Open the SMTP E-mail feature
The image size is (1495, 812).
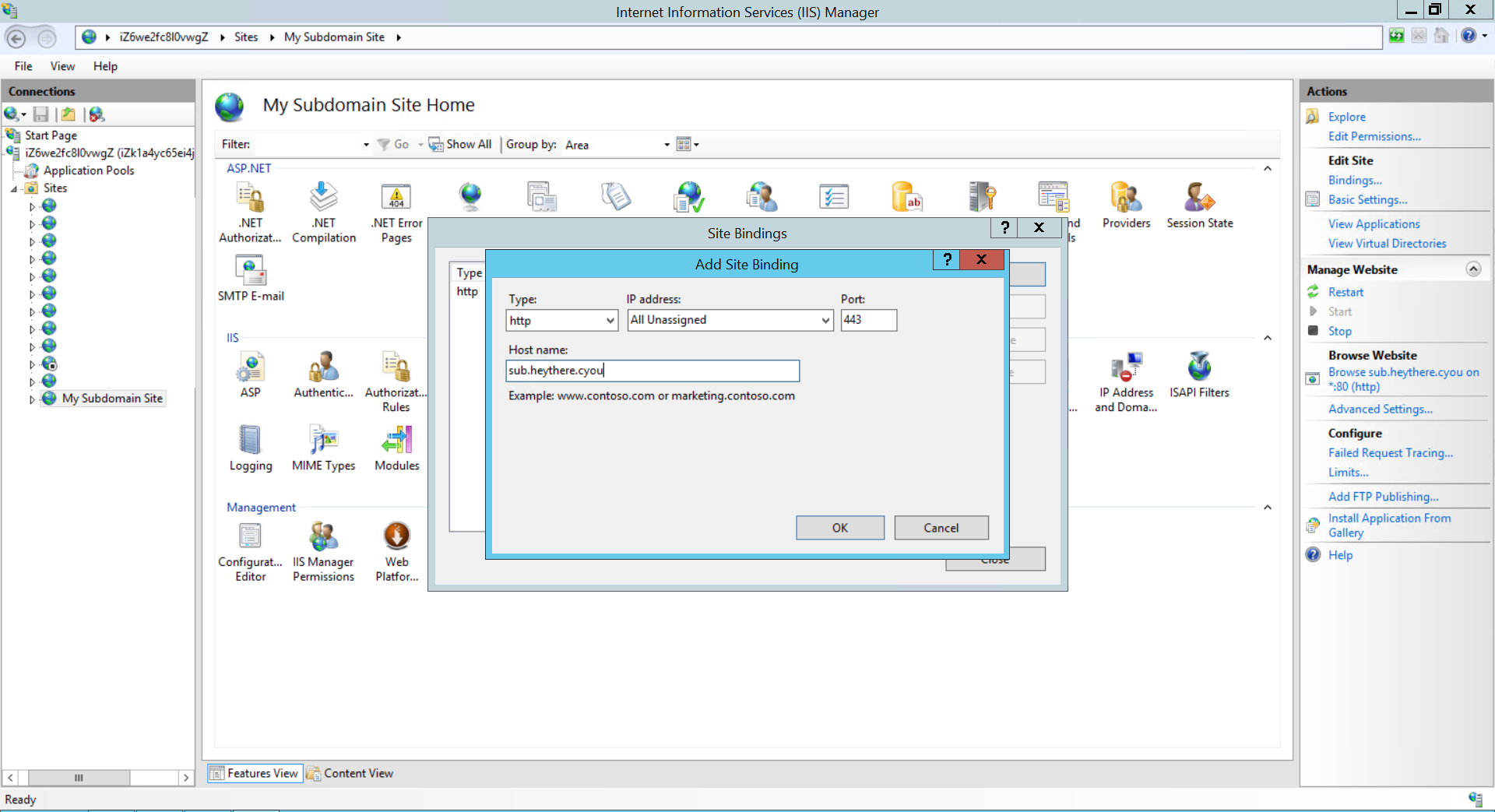click(251, 279)
